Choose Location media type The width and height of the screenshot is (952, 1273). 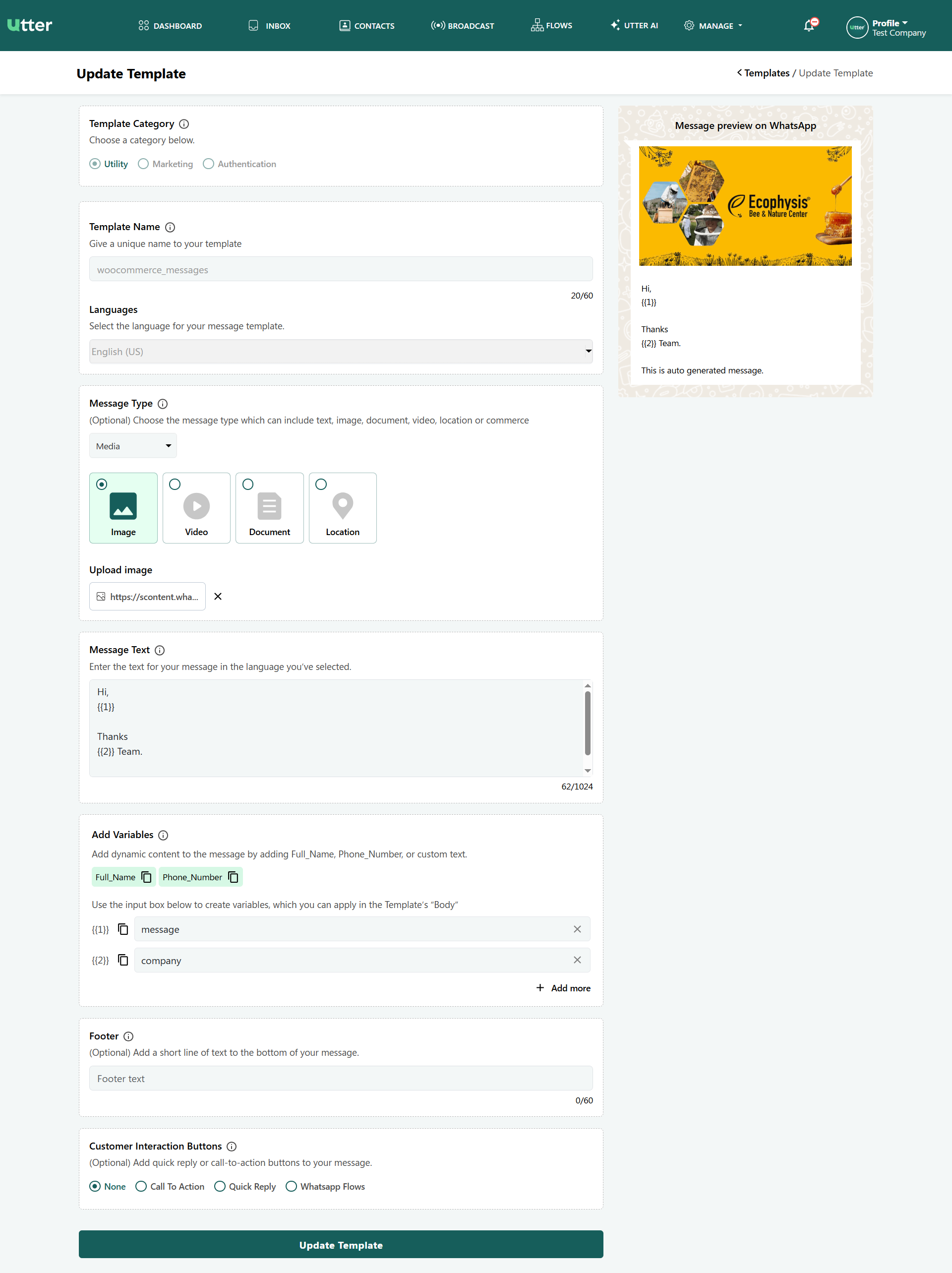click(343, 508)
